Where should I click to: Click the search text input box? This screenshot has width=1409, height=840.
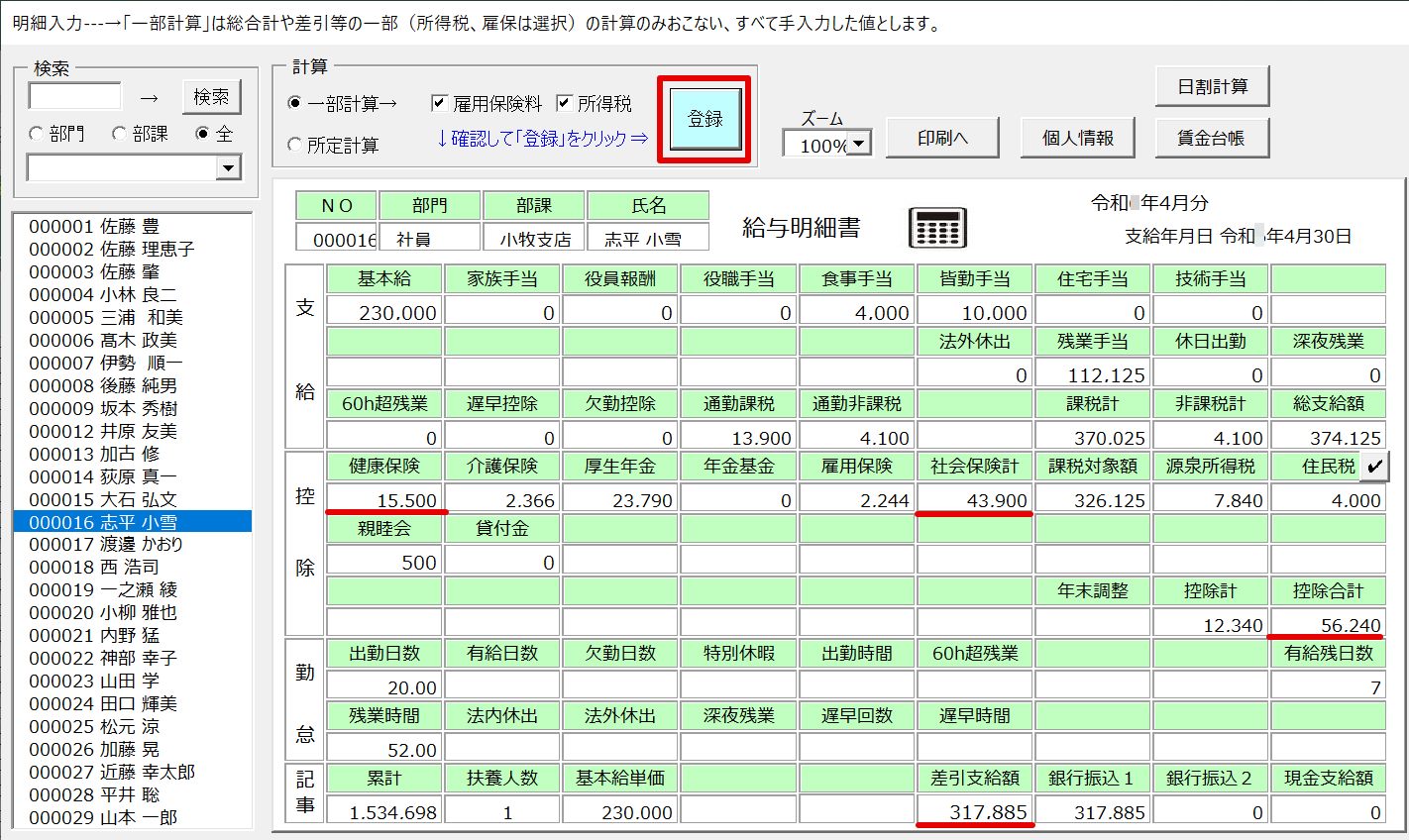(x=74, y=97)
